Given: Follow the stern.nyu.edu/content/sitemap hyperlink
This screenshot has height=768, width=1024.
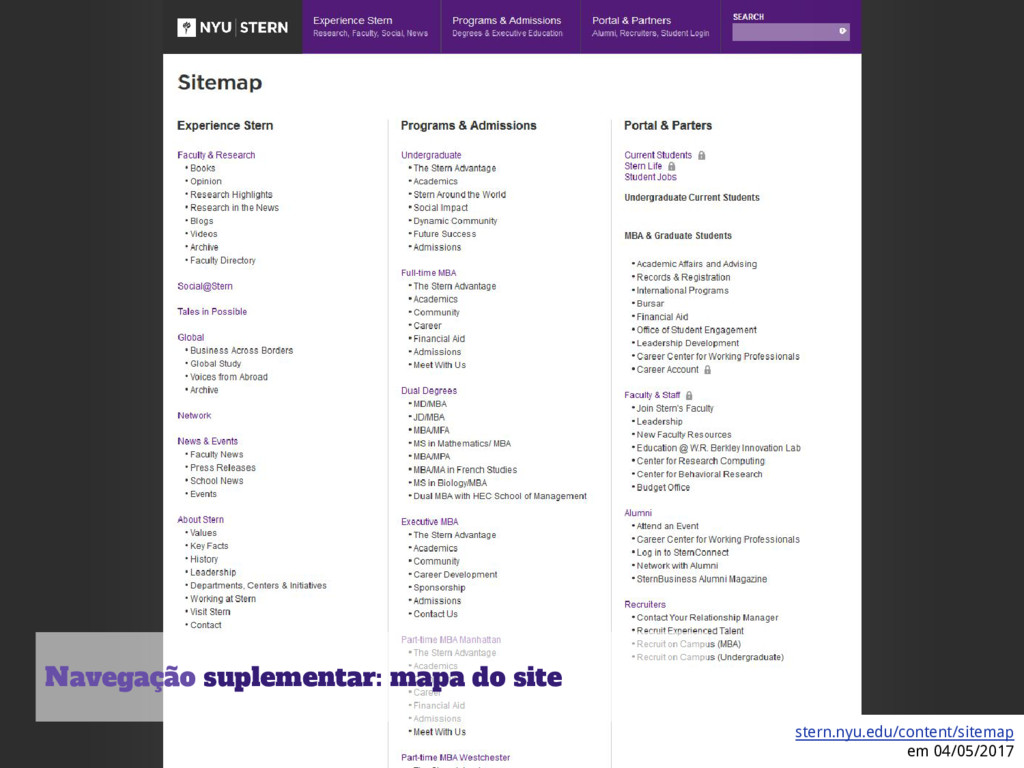Looking at the screenshot, I should point(904,732).
